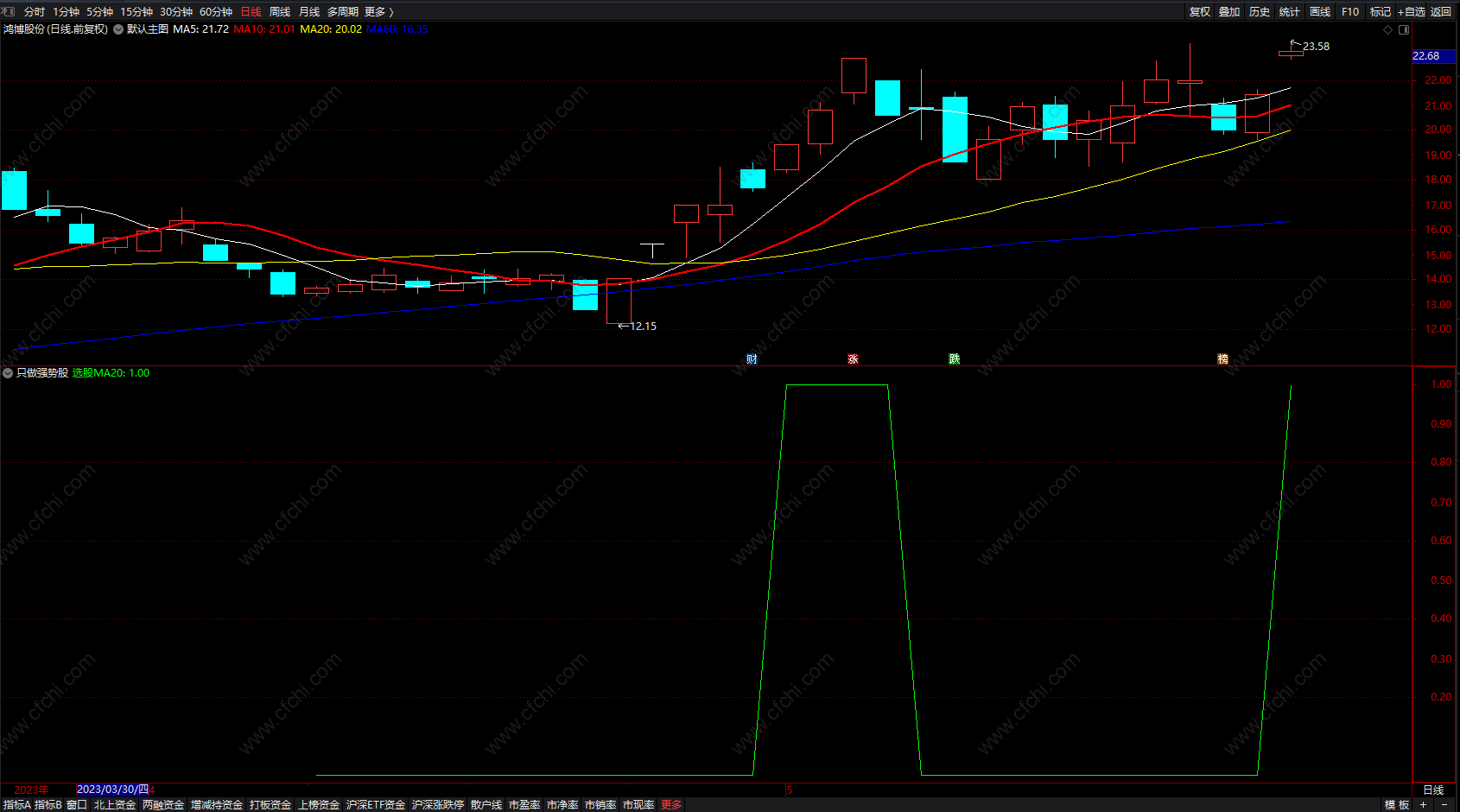Image resolution: width=1460 pixels, height=812 pixels.
Task: Show the 北上资金 indicator
Action: click(115, 805)
